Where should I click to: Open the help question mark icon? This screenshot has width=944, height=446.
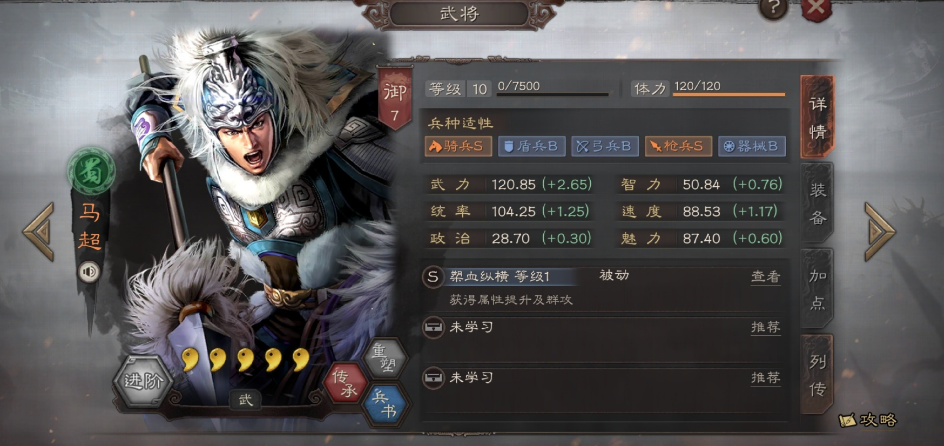point(772,8)
